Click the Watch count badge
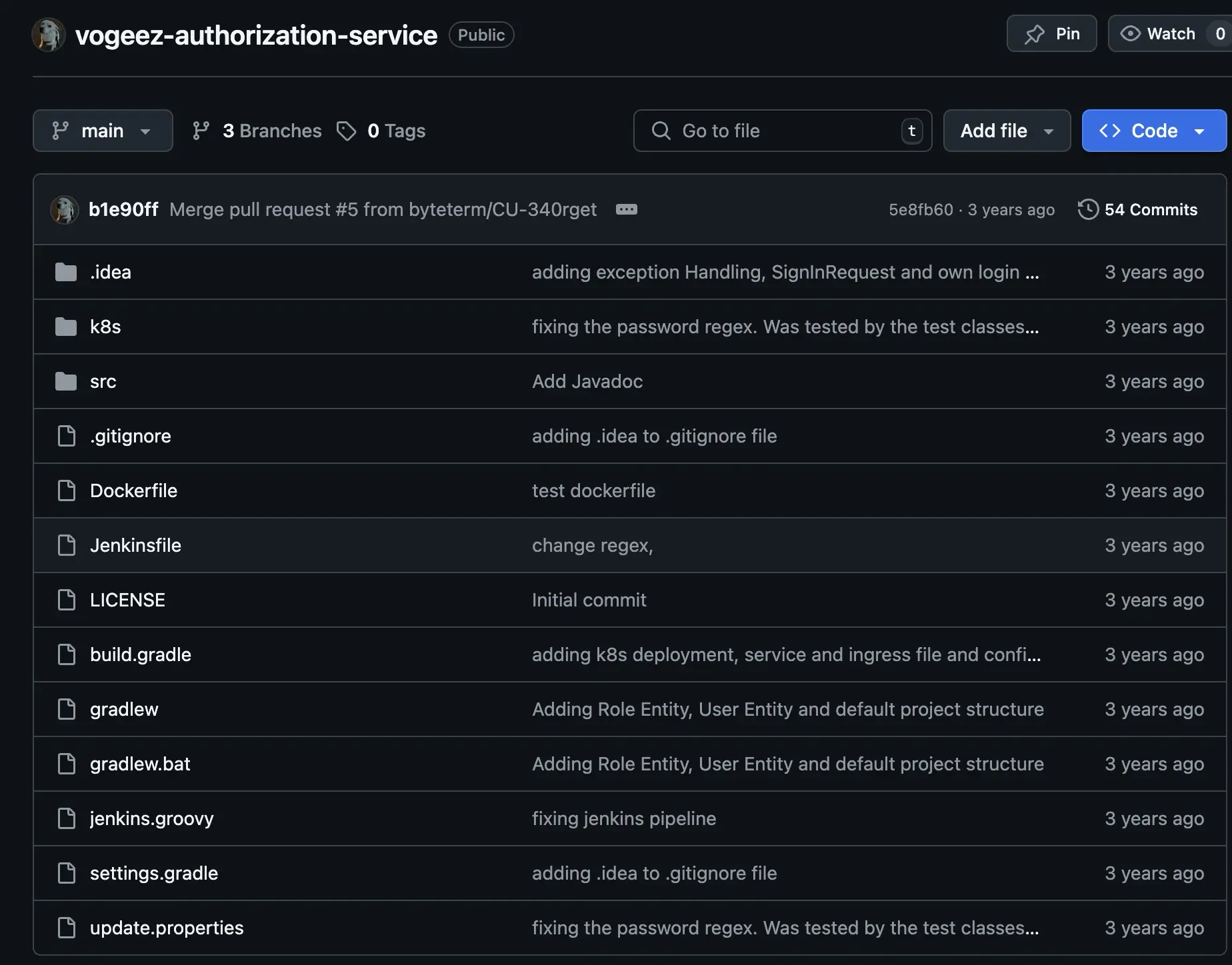Viewport: 1232px width, 965px height. pos(1220,33)
